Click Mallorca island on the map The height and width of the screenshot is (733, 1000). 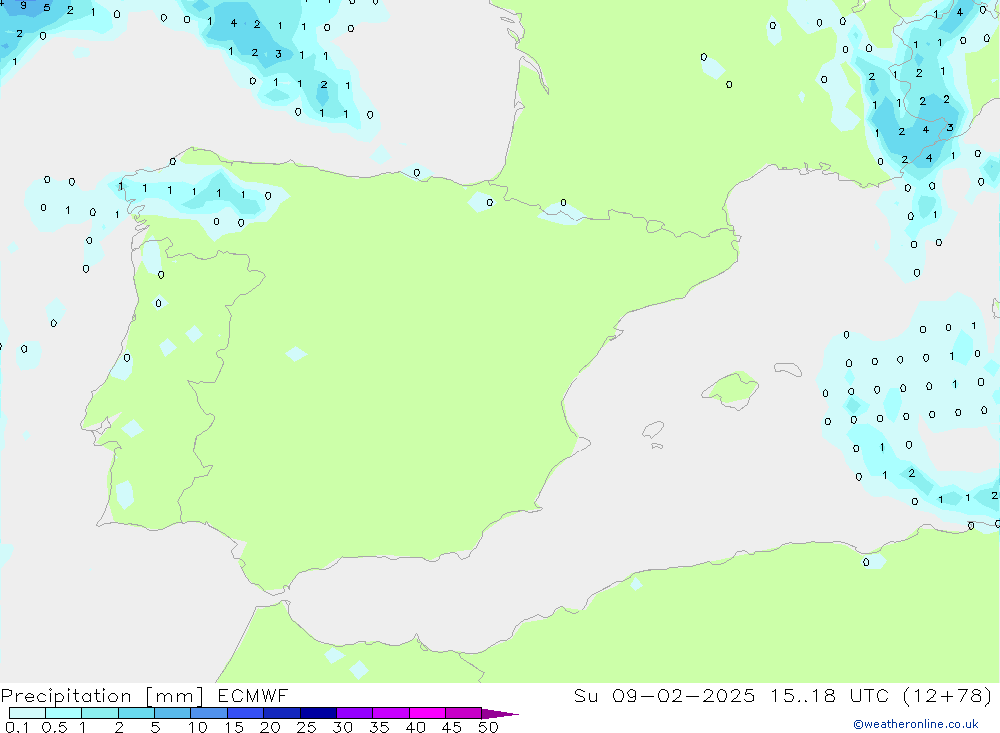(x=731, y=389)
